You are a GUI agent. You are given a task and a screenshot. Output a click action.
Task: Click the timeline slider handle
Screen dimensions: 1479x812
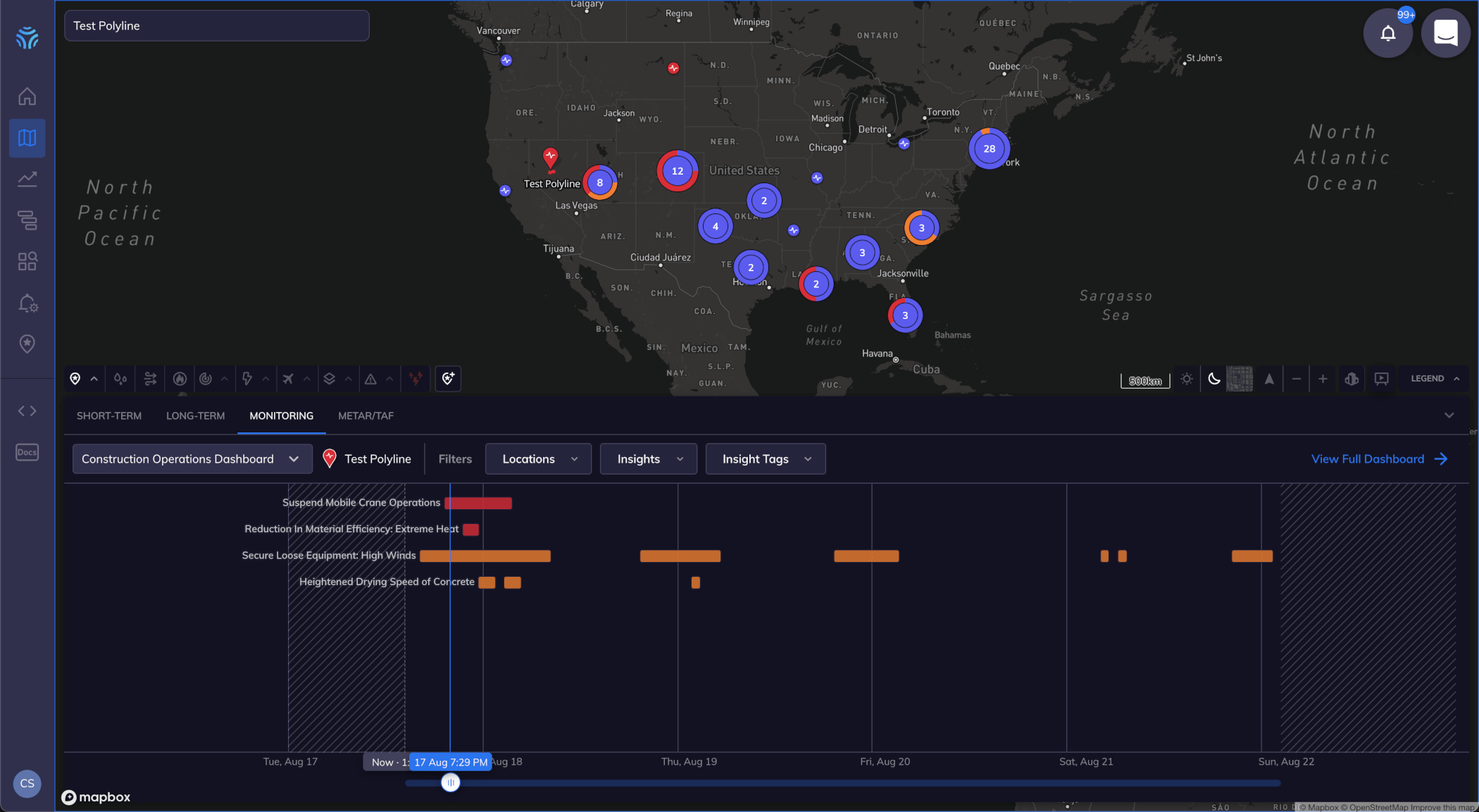pyautogui.click(x=450, y=782)
